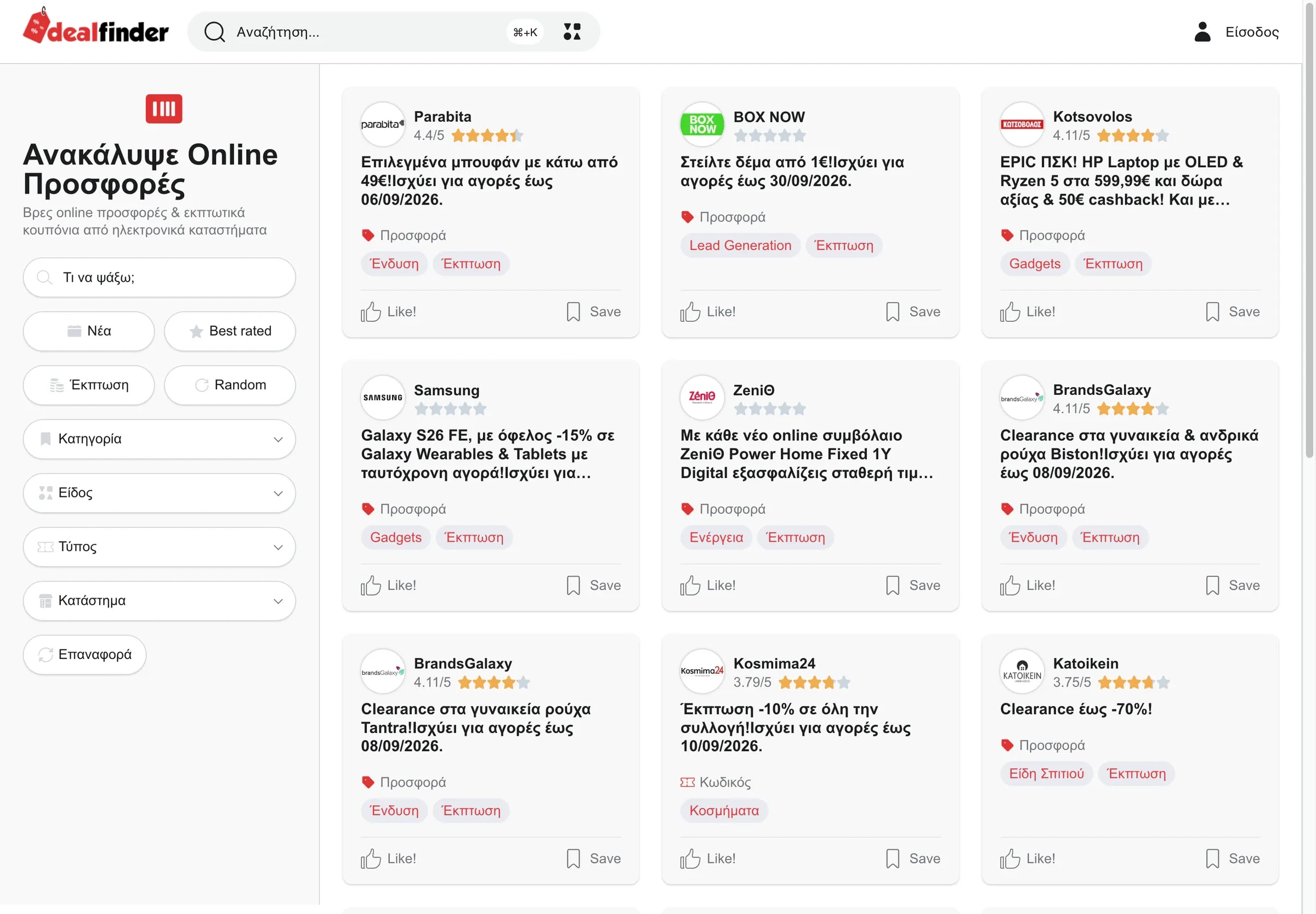Select the Random filter
The image size is (1316, 914).
pyautogui.click(x=230, y=385)
